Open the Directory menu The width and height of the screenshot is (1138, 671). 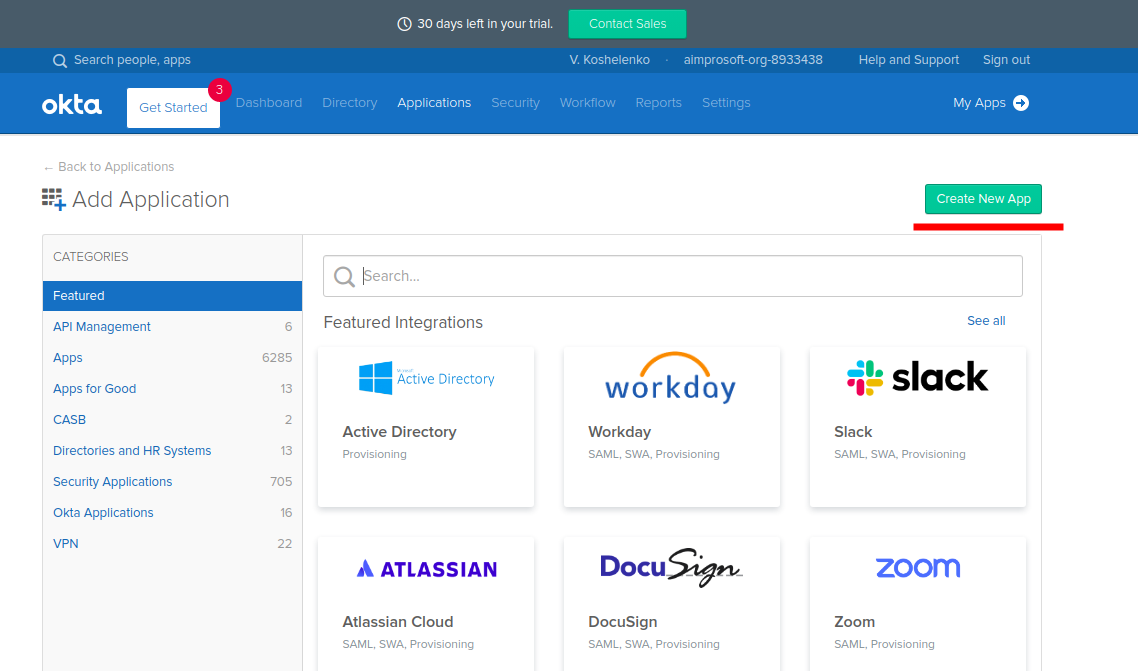350,103
